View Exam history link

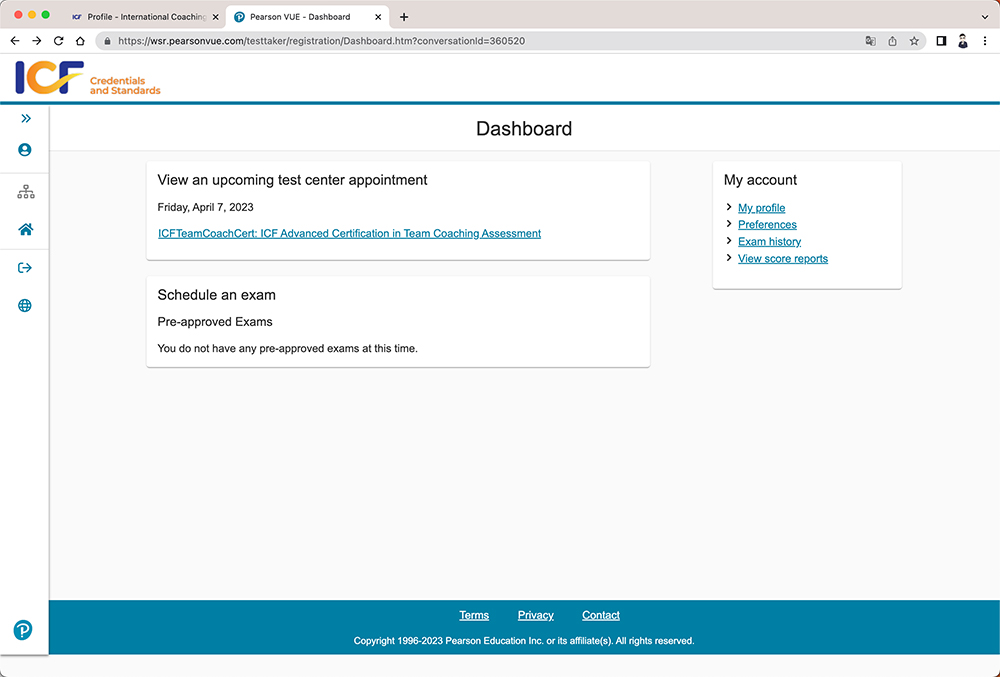(769, 242)
